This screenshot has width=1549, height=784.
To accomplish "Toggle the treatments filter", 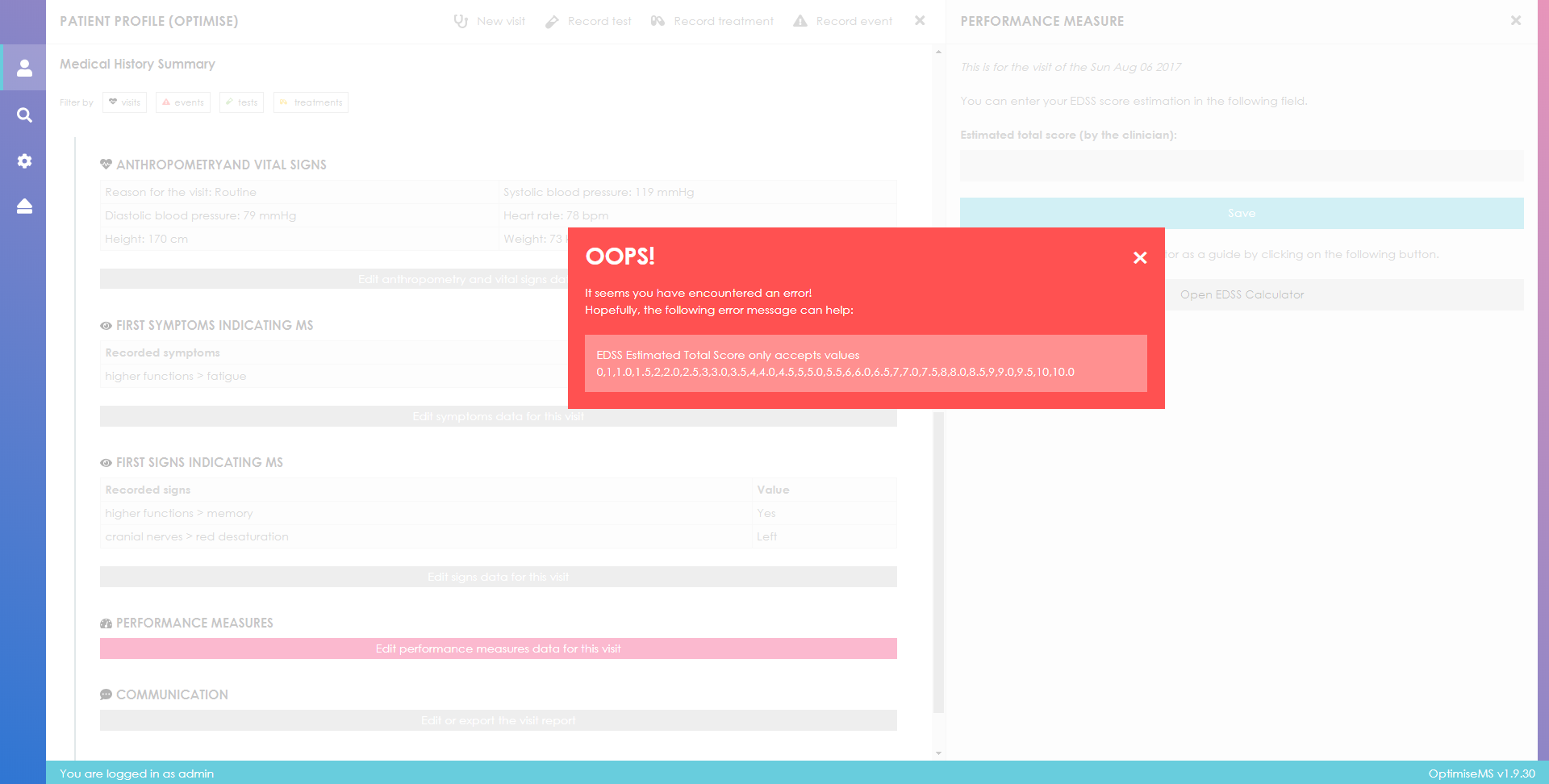I will click(311, 102).
